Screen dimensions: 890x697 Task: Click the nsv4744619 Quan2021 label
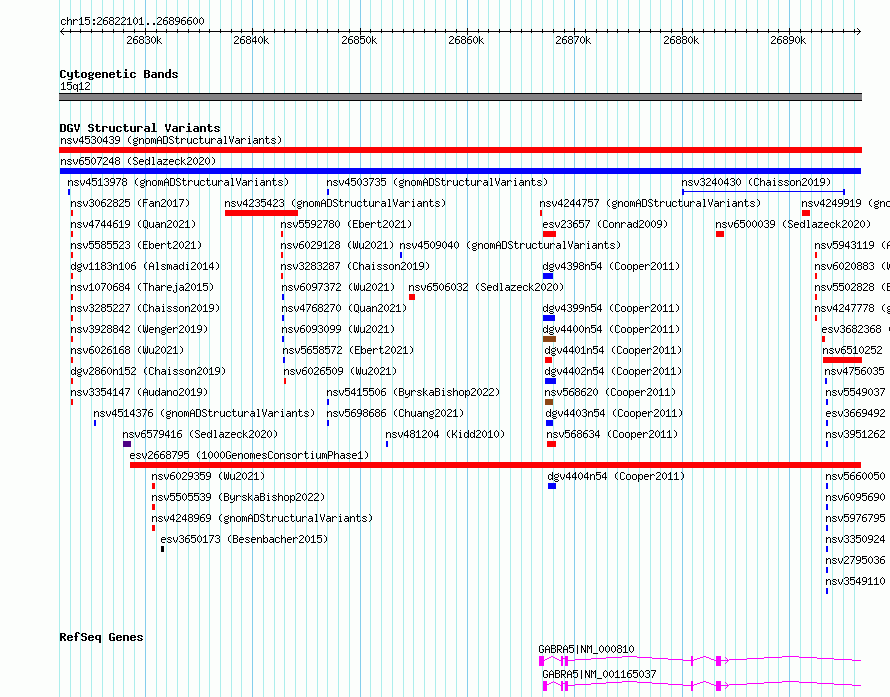click(x=133, y=224)
